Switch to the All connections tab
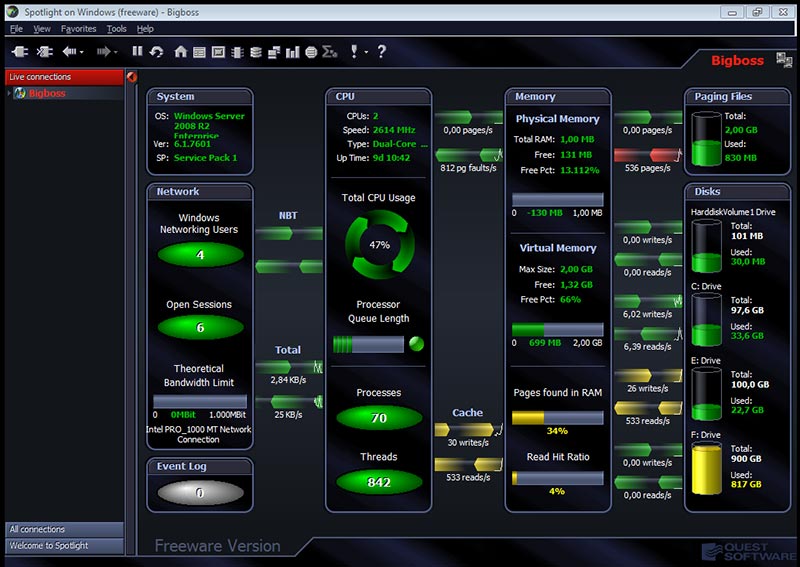 pyautogui.click(x=64, y=529)
